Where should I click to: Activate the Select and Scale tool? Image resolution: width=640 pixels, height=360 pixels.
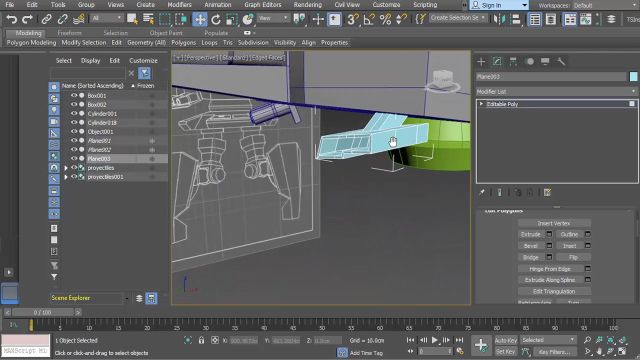(x=232, y=19)
